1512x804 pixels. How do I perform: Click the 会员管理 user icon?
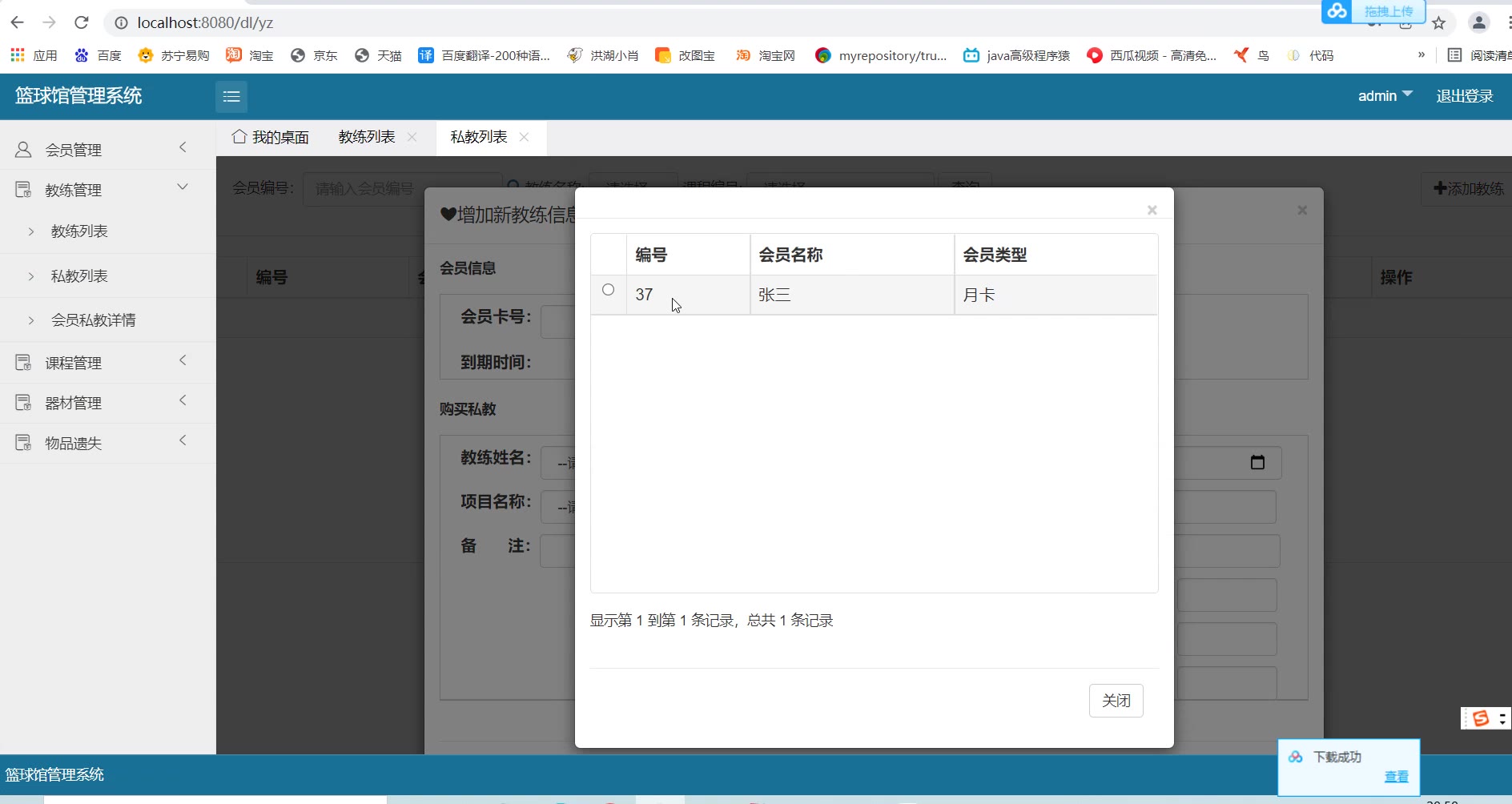coord(23,150)
